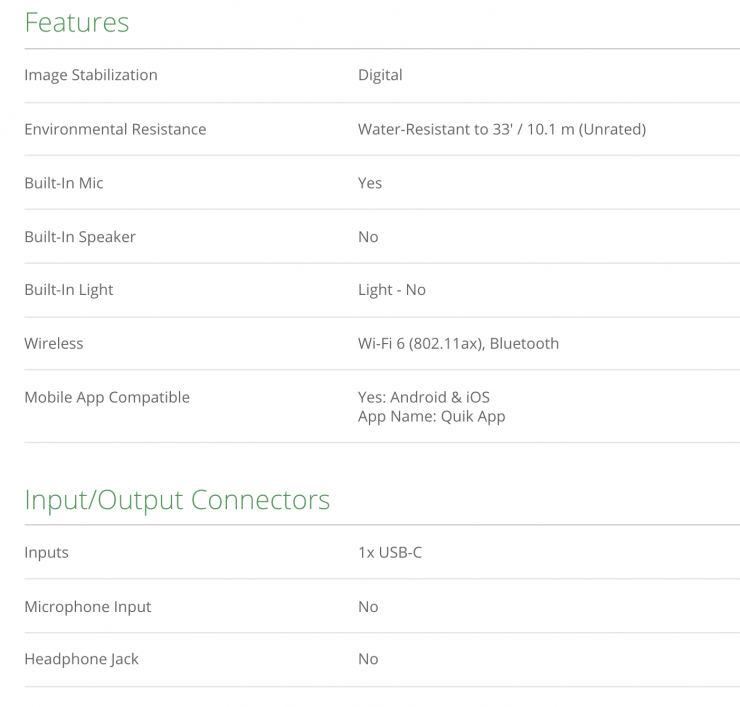The width and height of the screenshot is (740, 707).
Task: Select the Microphone Input label
Action: [x=88, y=607]
